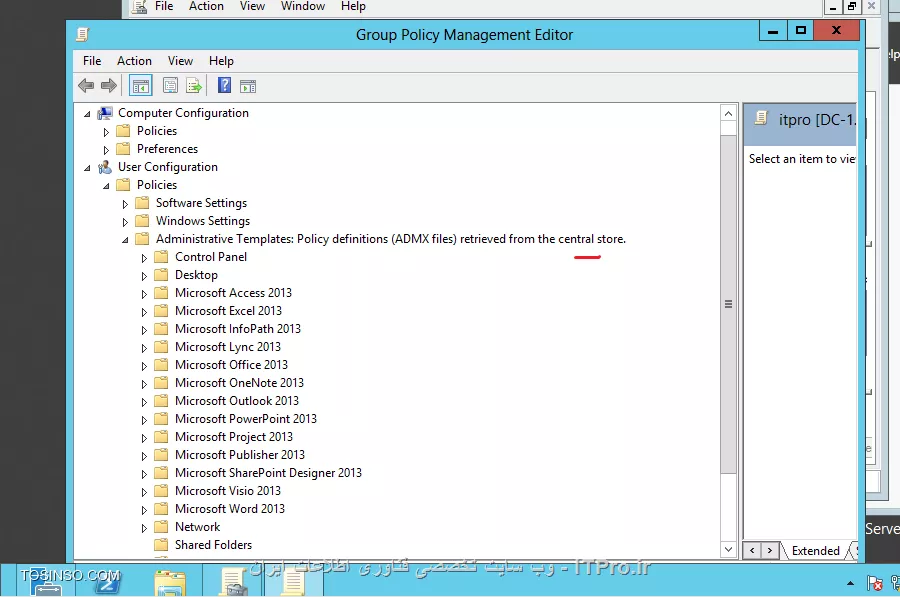Screen dimensions: 900x597
Task: Click the tab strip right arrow
Action: pos(770,551)
